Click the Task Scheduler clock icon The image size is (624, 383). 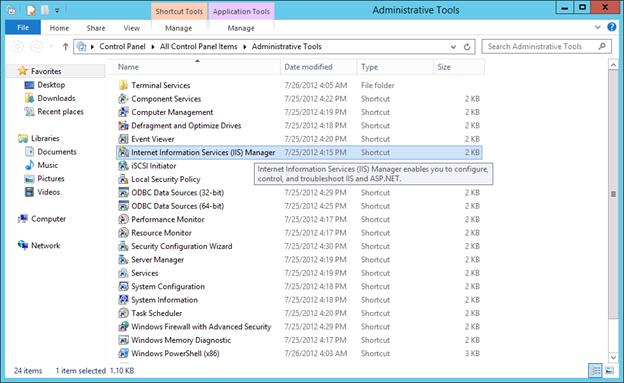(x=123, y=313)
